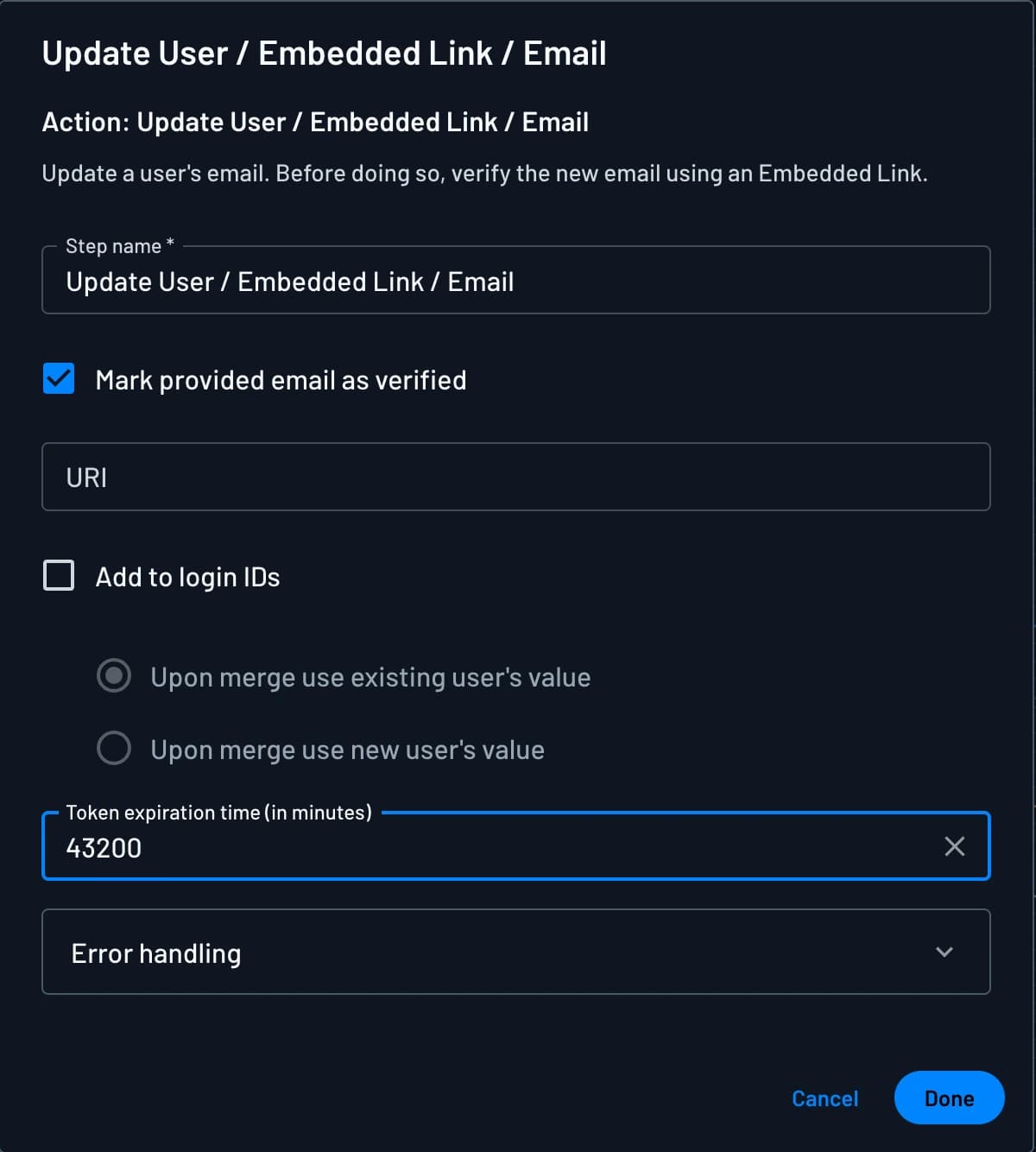Click inside the Step name field

tap(516, 281)
